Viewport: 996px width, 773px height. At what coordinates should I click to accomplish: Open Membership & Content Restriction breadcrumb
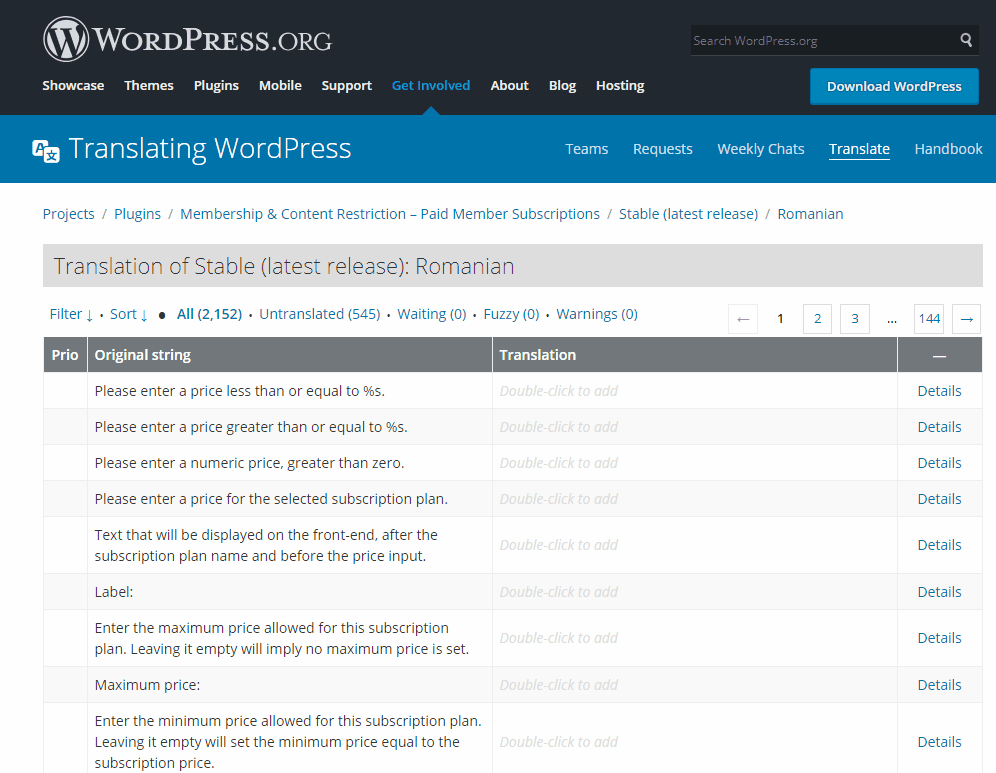389,214
